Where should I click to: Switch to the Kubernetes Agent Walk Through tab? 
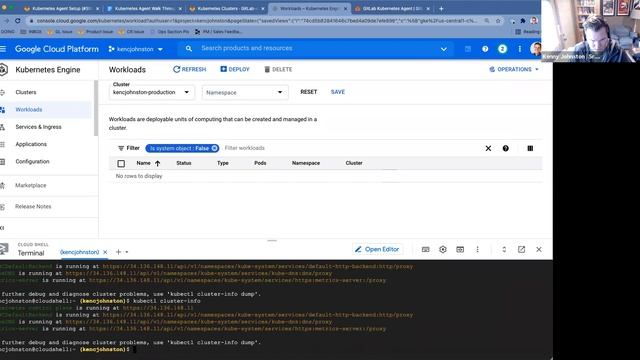pyautogui.click(x=144, y=8)
